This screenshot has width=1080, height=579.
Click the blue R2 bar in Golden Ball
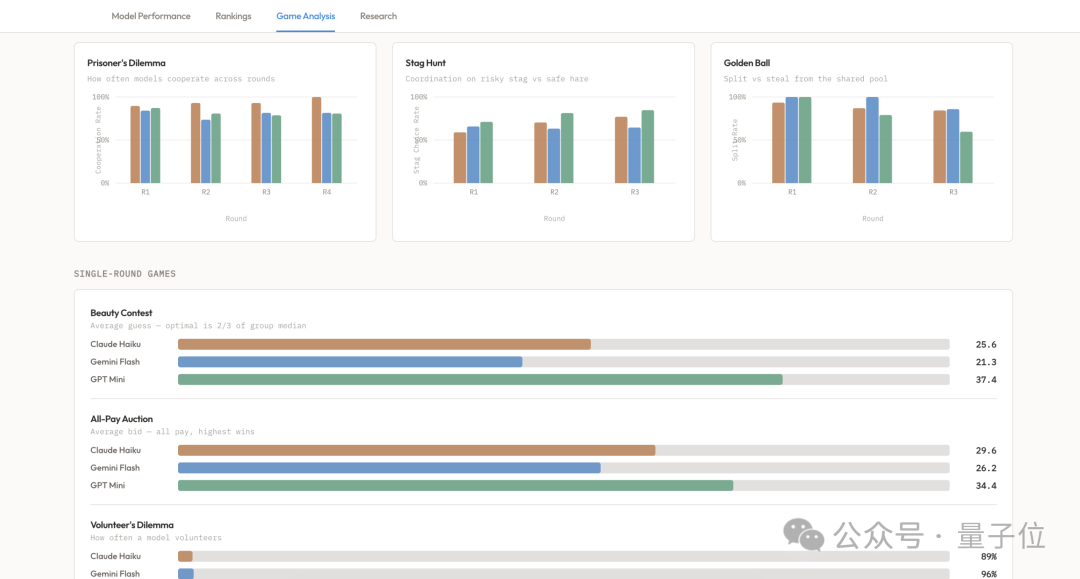tap(872, 140)
